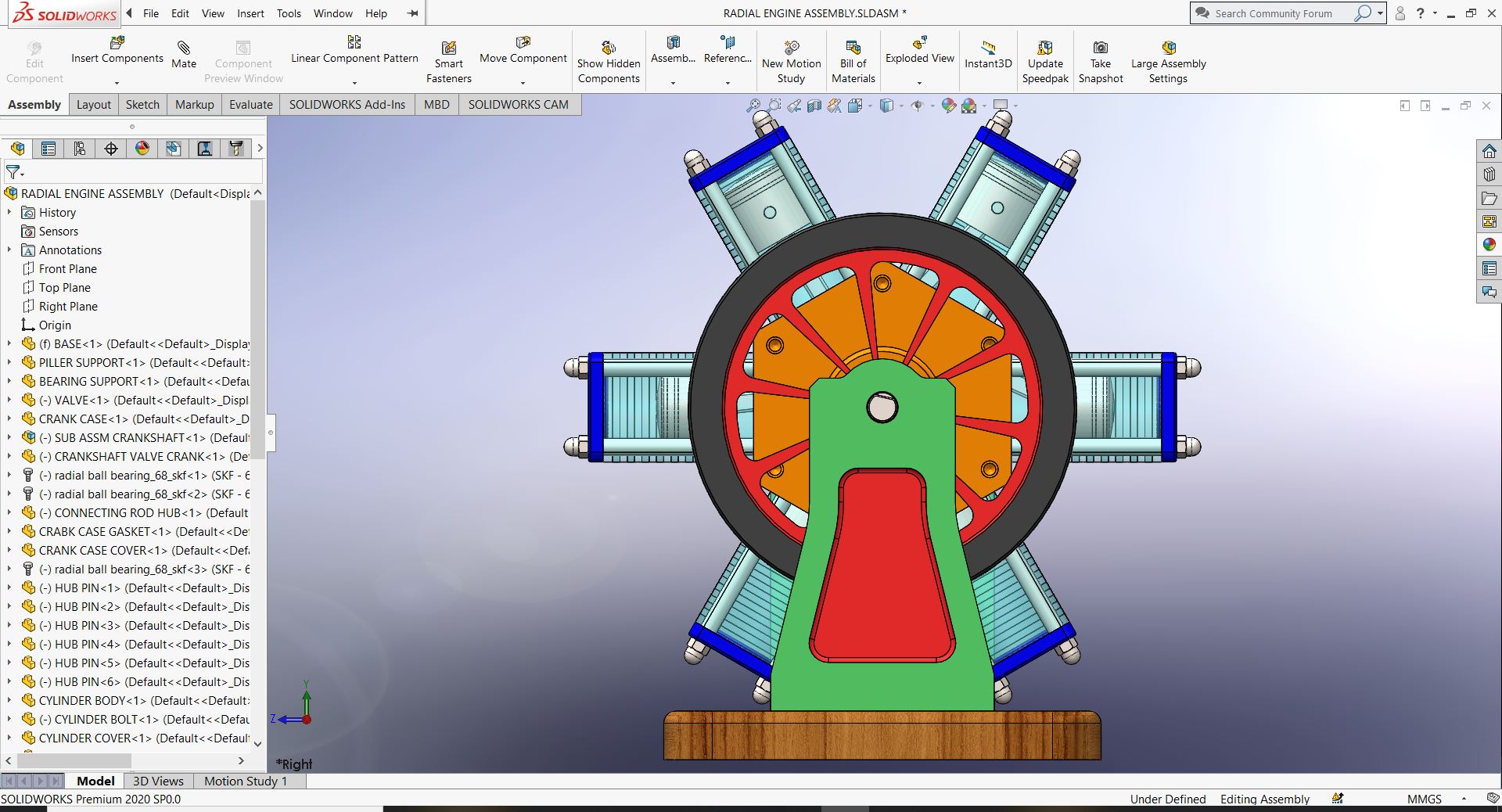Image resolution: width=1502 pixels, height=812 pixels.
Task: Start a New Motion Study
Action: point(792,62)
